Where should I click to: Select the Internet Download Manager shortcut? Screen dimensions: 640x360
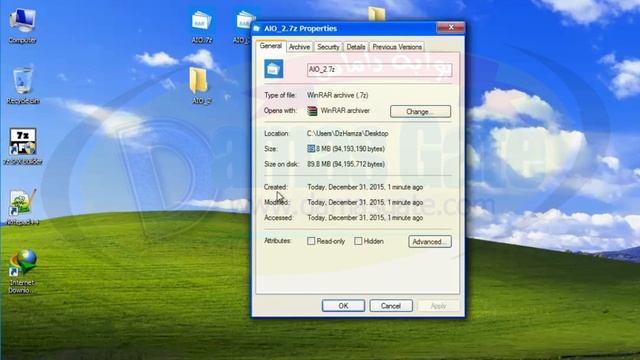click(23, 271)
